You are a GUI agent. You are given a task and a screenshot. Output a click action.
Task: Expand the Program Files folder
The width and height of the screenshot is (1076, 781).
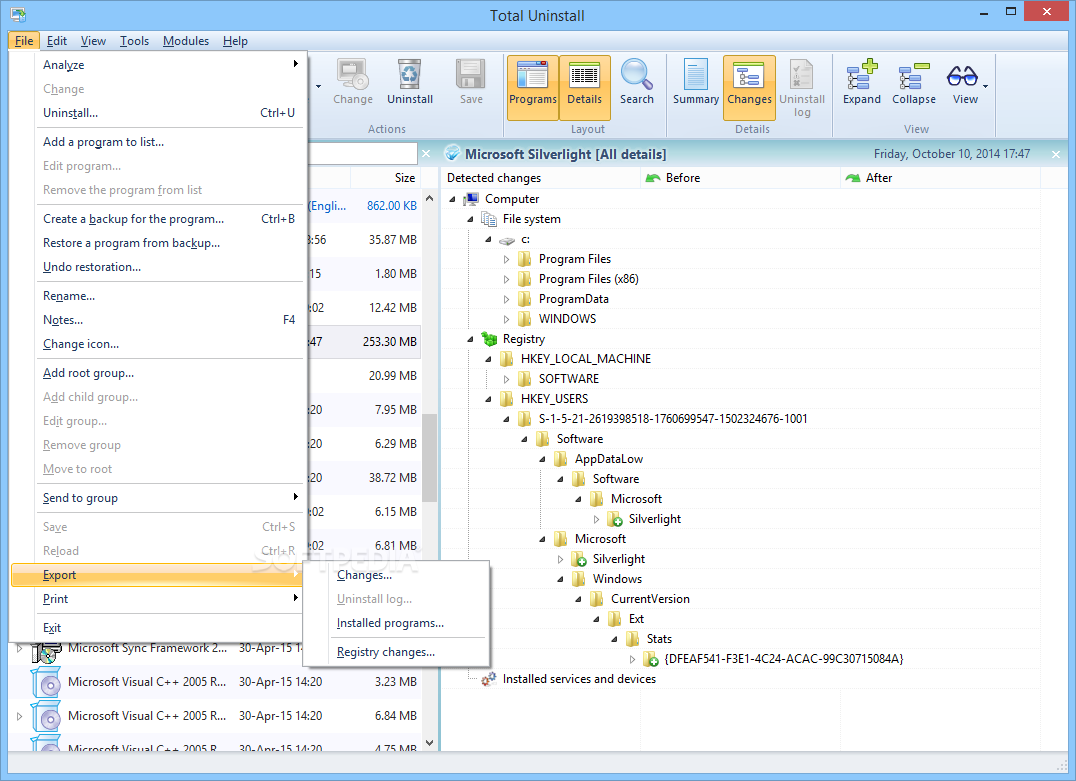click(506, 259)
